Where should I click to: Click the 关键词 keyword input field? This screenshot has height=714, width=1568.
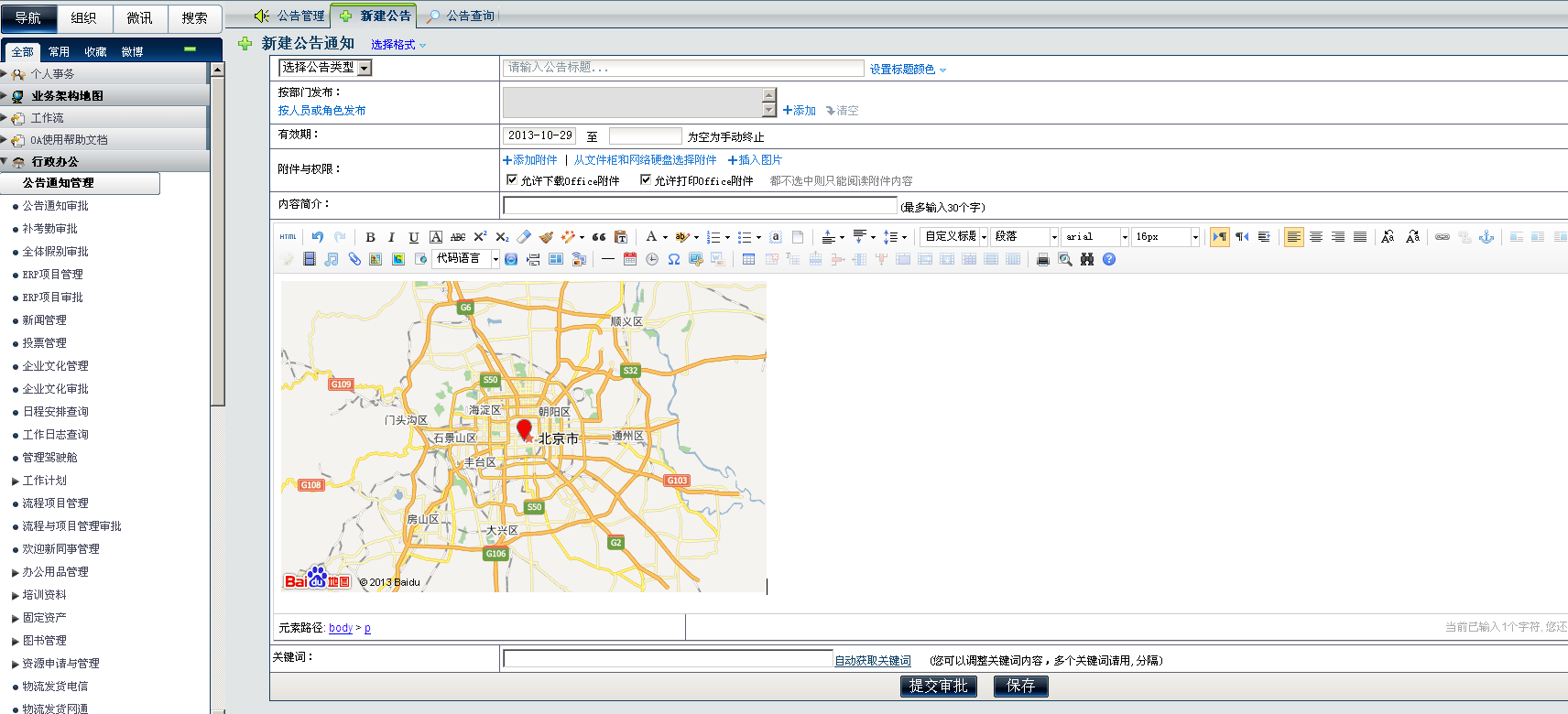pos(669,659)
